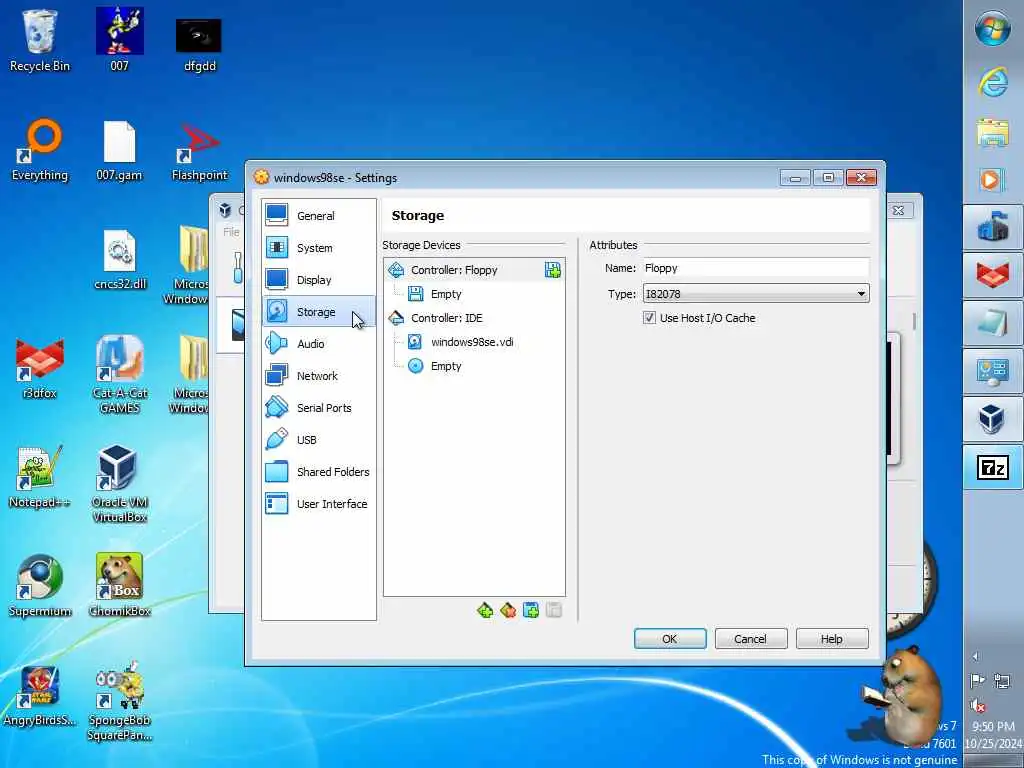The image size is (1024, 768).
Task: Open Internet Explorer from taskbar
Action: coord(993,82)
